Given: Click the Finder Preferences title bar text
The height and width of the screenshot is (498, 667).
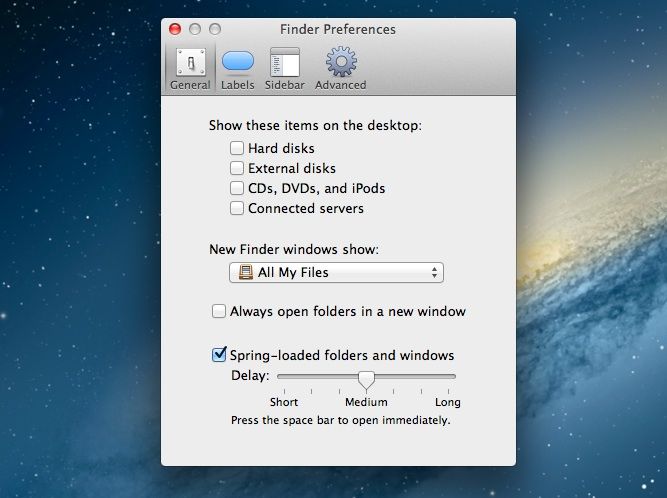Looking at the screenshot, I should [x=339, y=29].
